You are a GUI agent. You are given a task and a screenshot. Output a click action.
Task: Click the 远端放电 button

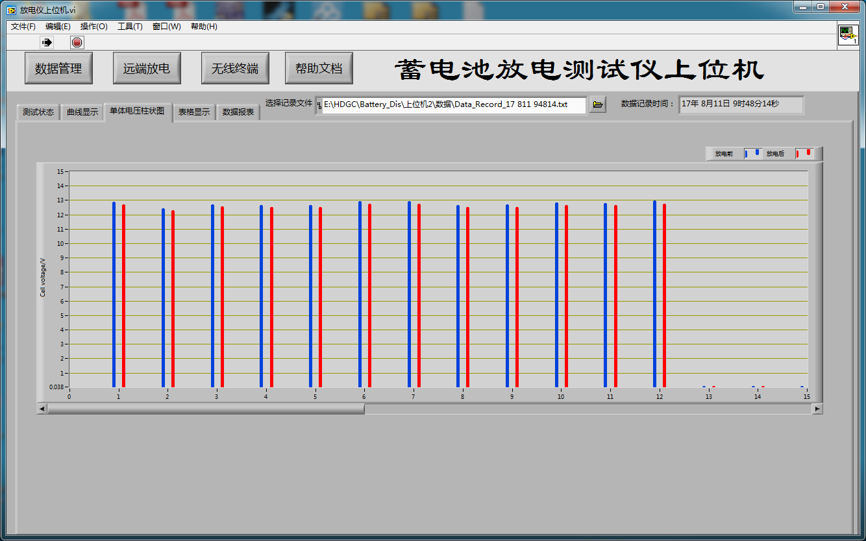(147, 69)
